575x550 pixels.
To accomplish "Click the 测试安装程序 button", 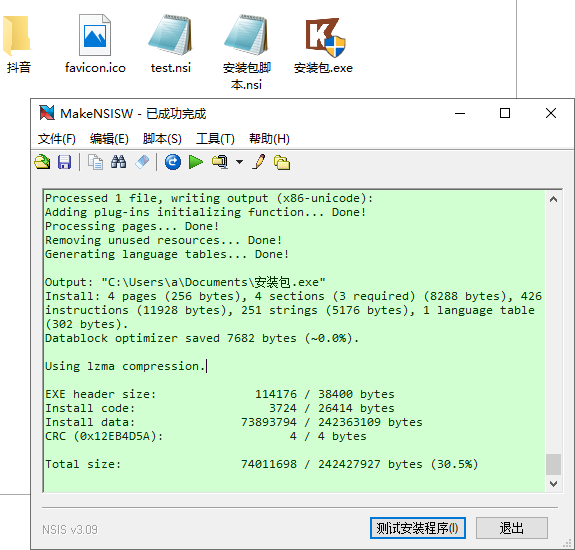I will click(x=418, y=528).
